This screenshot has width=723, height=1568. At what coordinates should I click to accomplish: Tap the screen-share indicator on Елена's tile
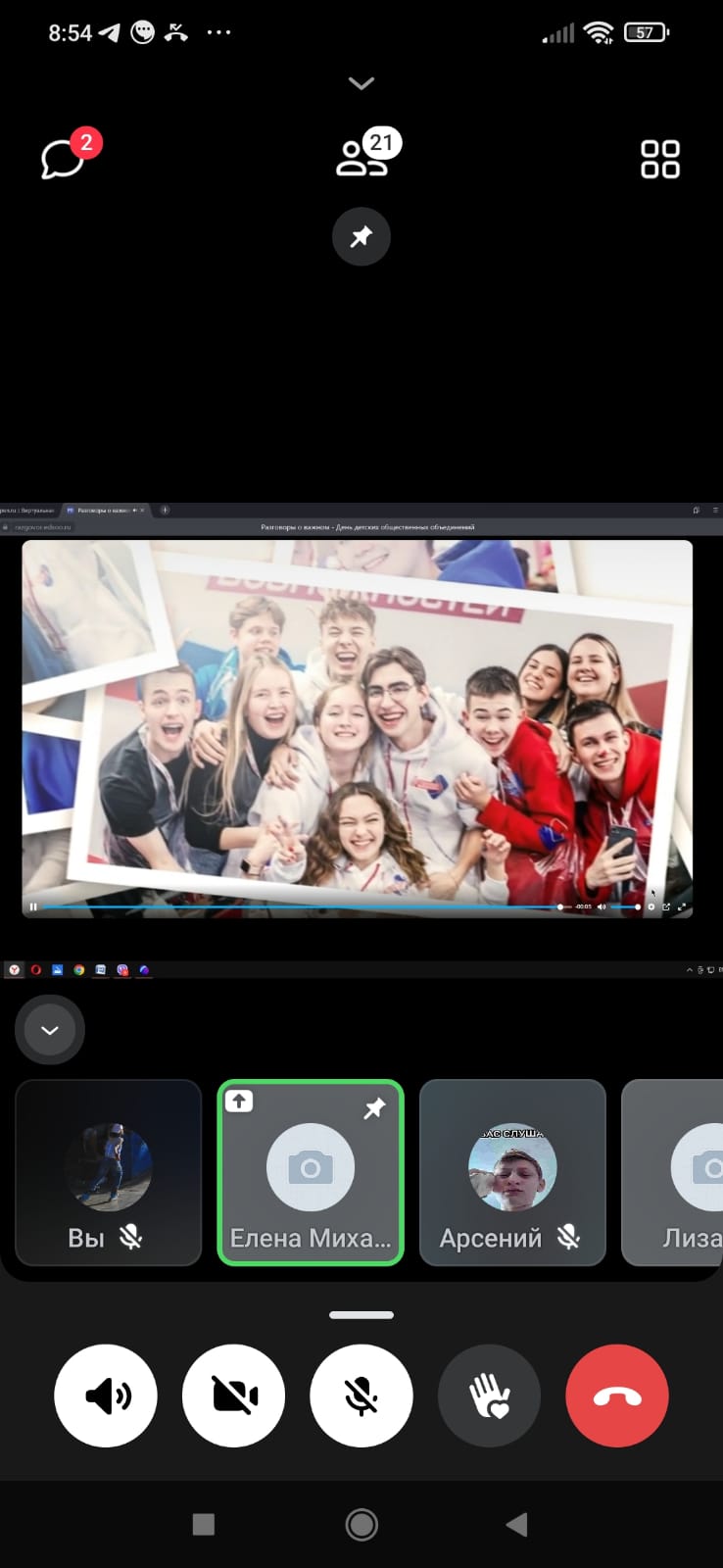[x=239, y=1101]
